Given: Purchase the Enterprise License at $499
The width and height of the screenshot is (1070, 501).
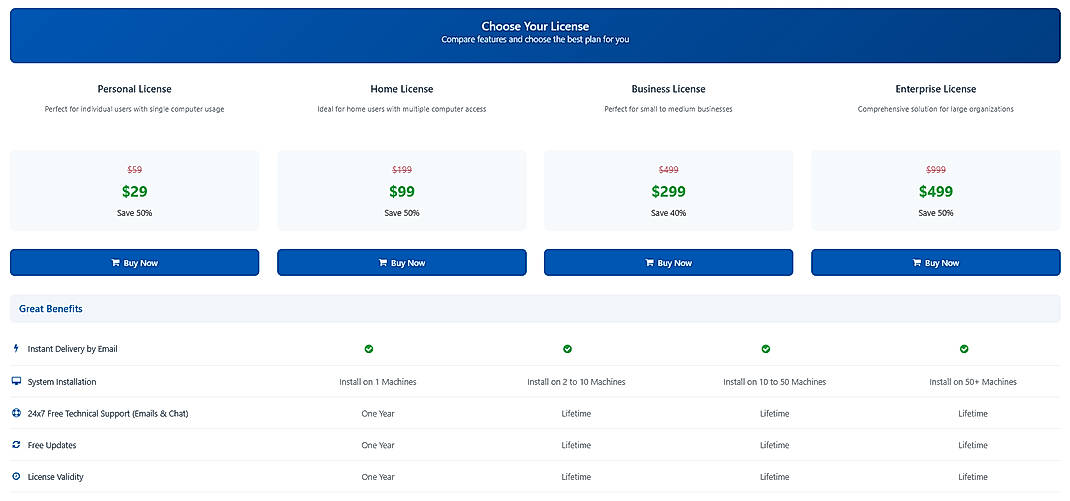Looking at the screenshot, I should pyautogui.click(x=936, y=263).
